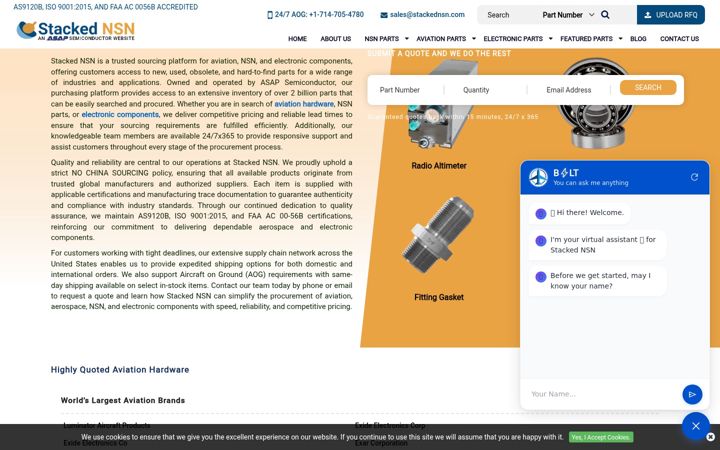720x450 pixels.
Task: Focus the Your Name chat input
Action: [x=602, y=394]
